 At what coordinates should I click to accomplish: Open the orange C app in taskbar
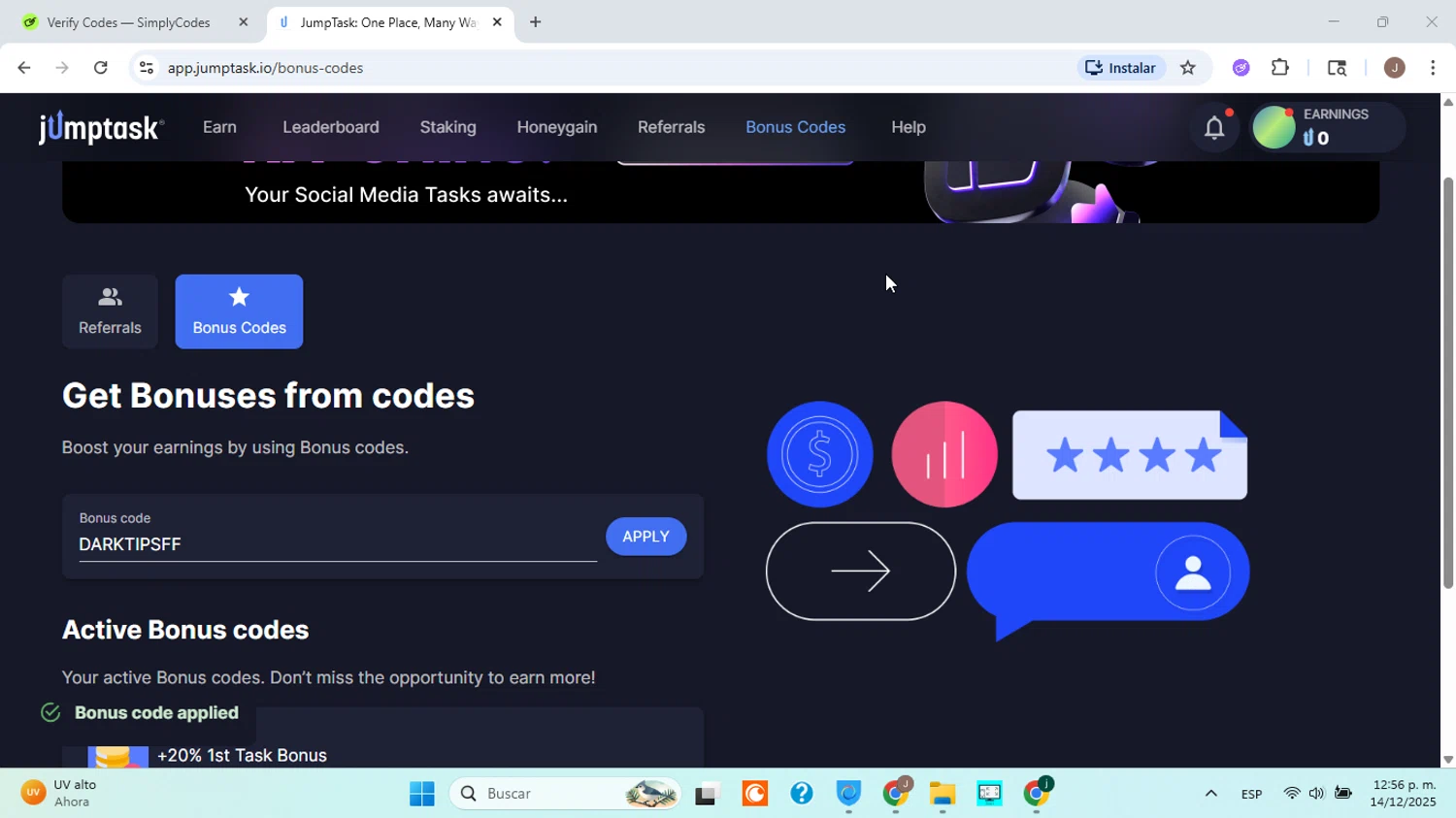754,794
